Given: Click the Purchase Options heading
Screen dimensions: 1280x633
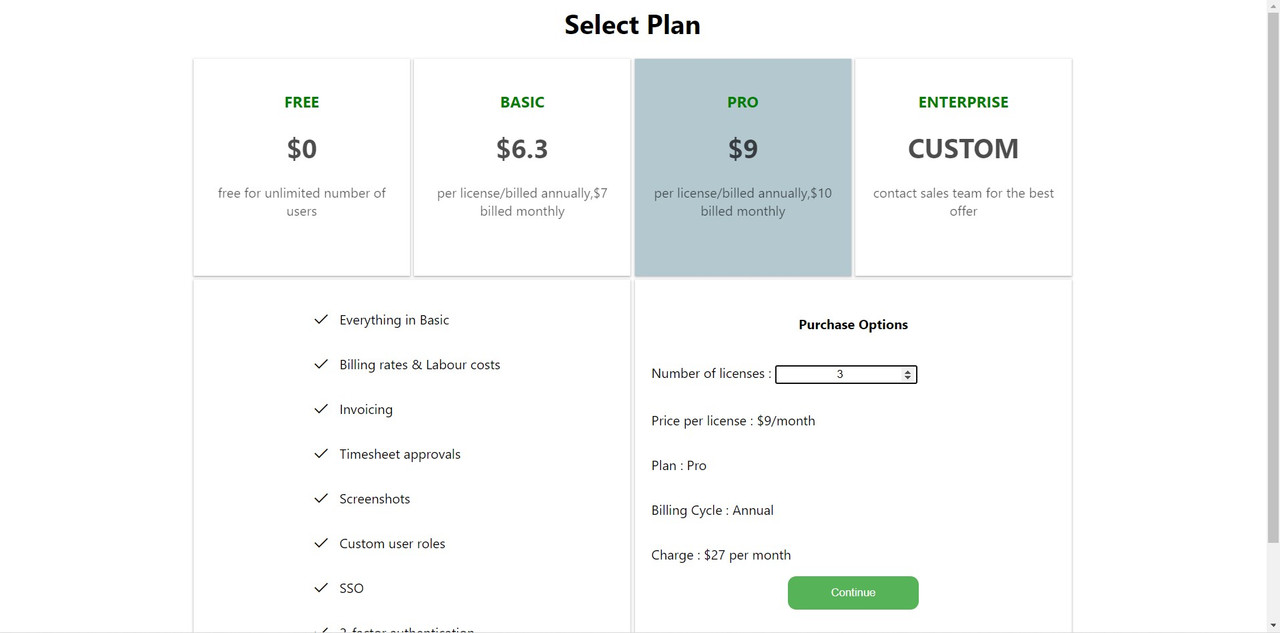Looking at the screenshot, I should click(x=853, y=325).
